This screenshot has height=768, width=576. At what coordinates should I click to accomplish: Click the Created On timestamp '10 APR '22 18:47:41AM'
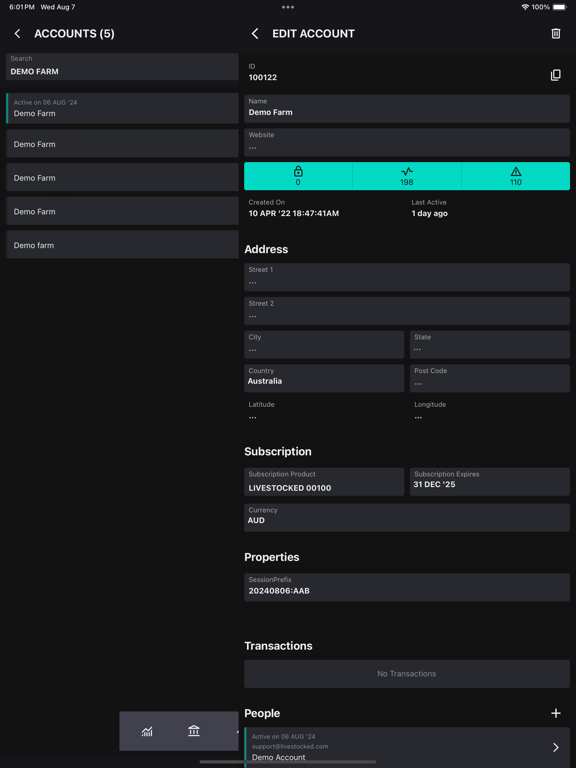[293, 213]
